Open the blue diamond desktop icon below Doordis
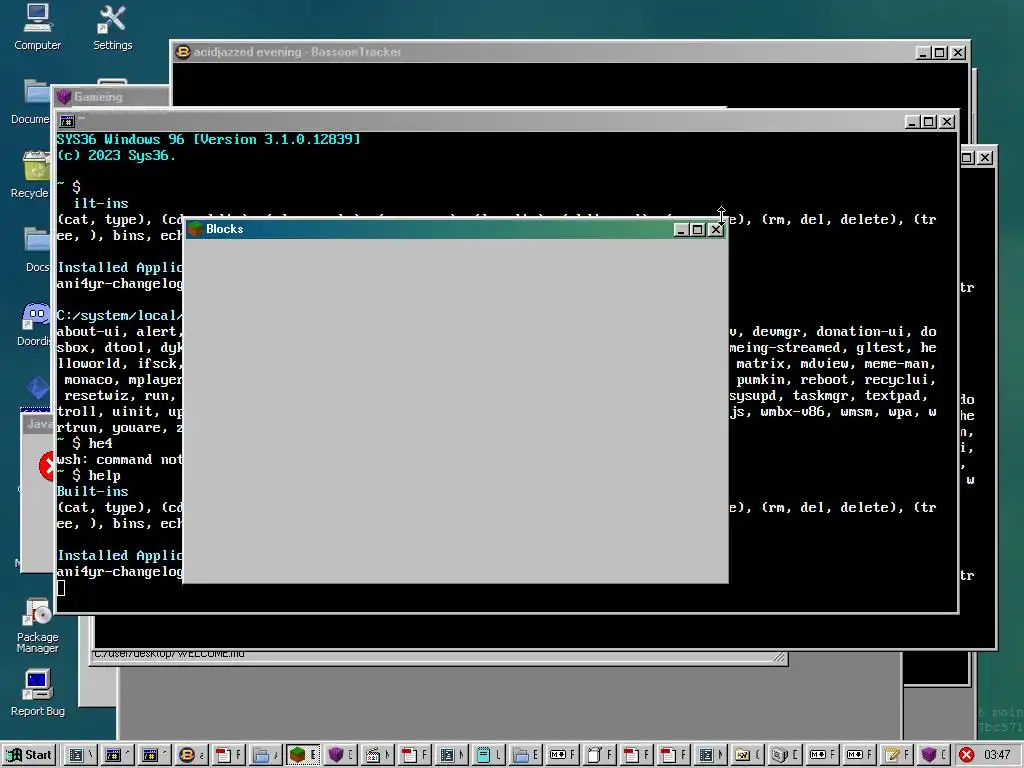This screenshot has width=1024, height=768. click(x=37, y=388)
